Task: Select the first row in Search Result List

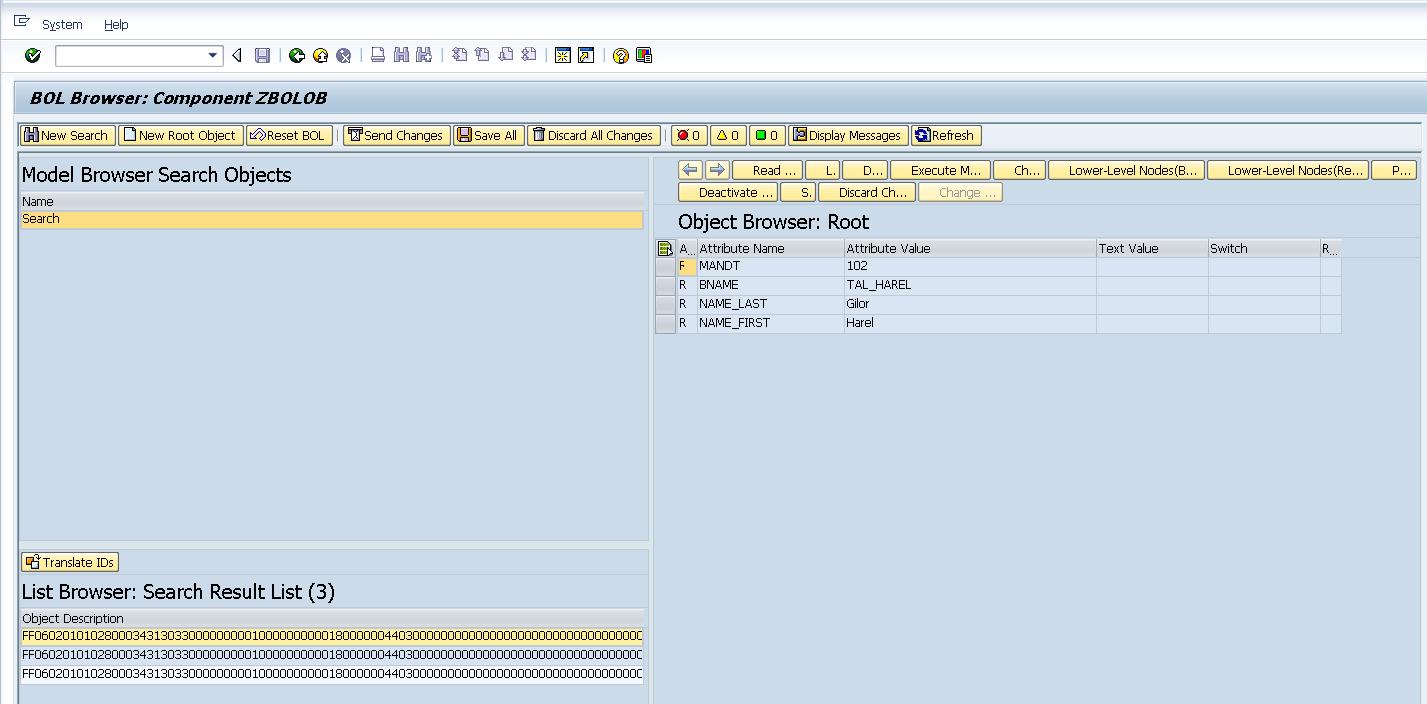Action: 330,636
